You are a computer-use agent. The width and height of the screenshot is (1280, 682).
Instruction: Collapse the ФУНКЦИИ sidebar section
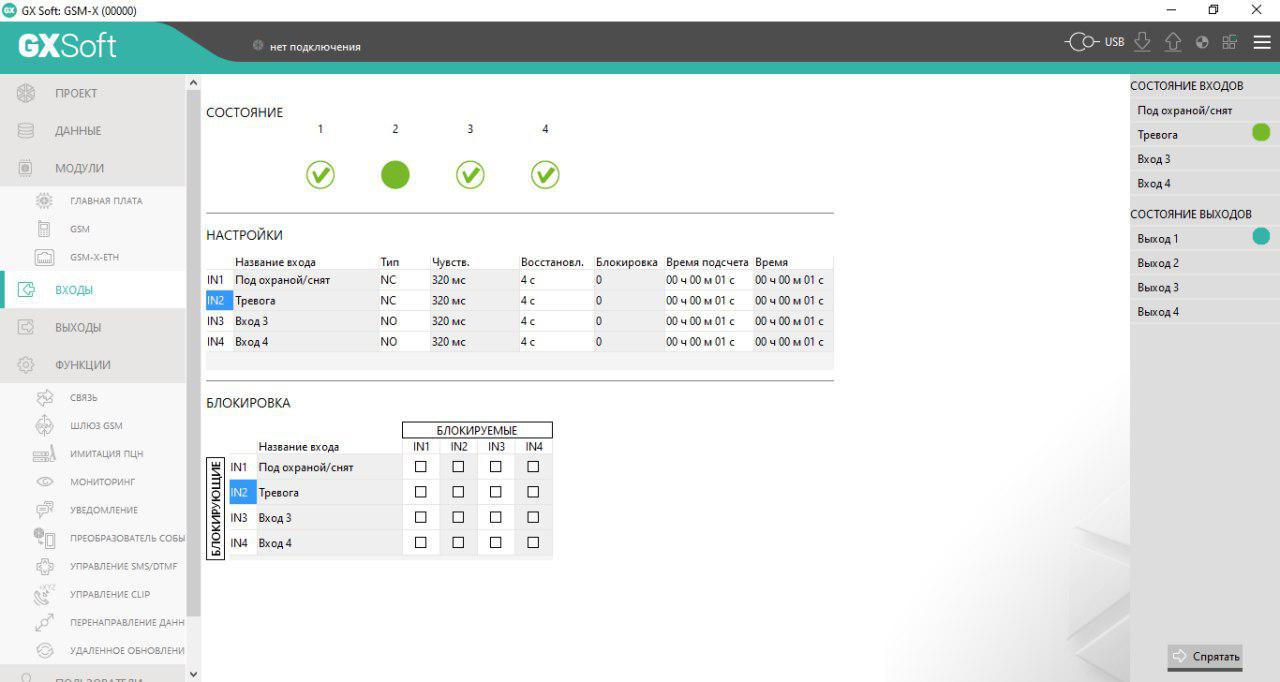[x=93, y=365]
